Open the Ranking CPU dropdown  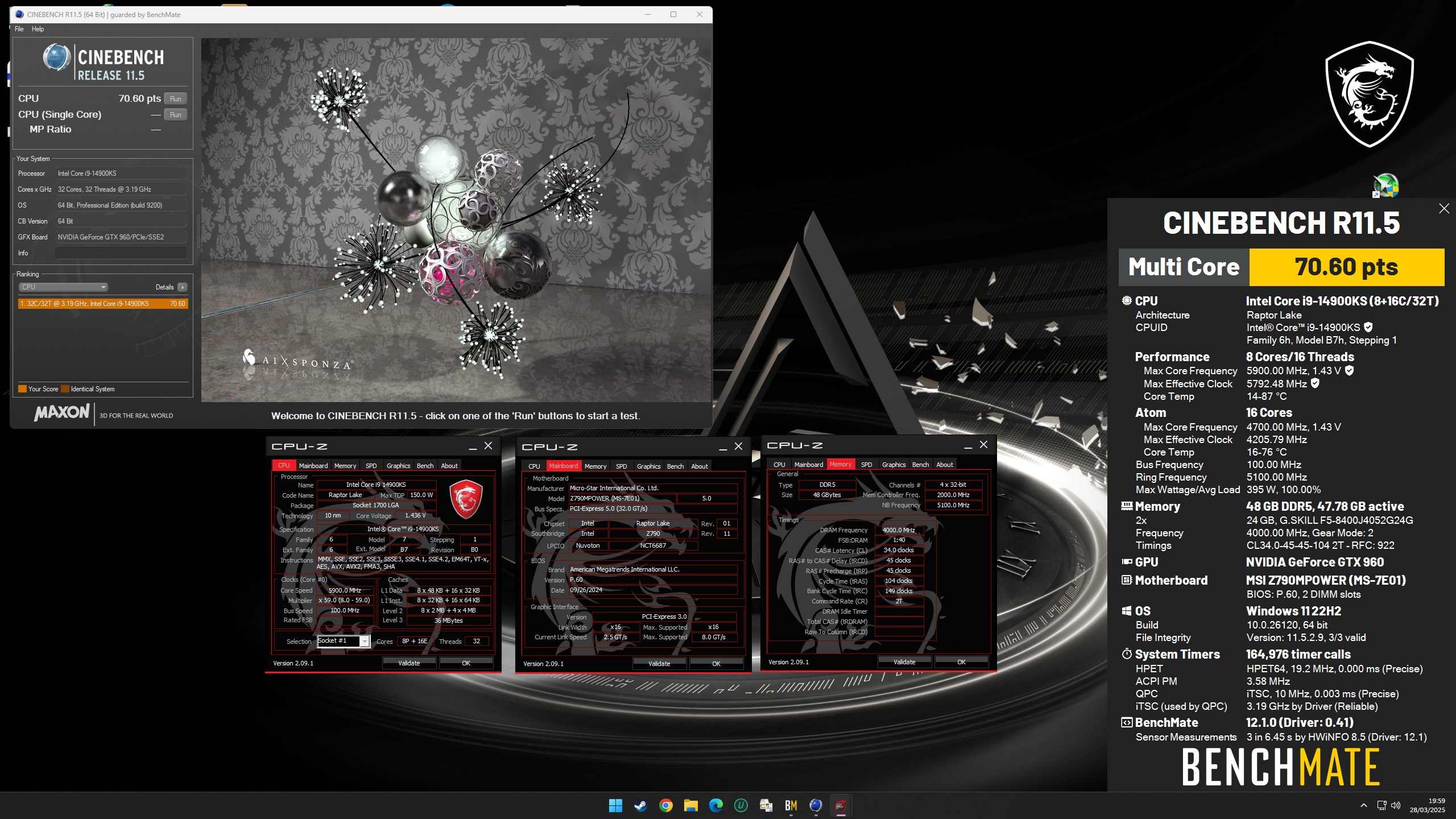tap(63, 287)
